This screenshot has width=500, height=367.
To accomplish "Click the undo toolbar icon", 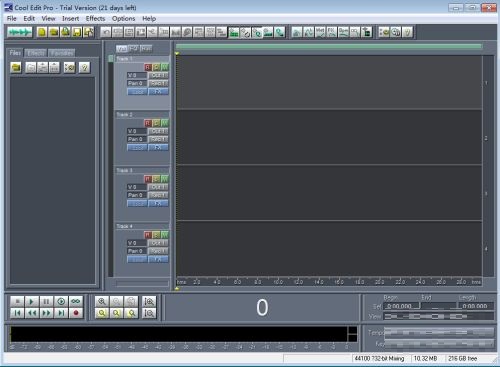I will coord(106,32).
